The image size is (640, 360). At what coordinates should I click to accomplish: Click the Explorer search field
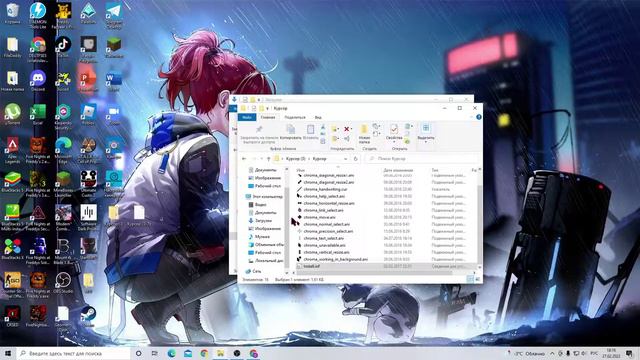click(x=422, y=158)
